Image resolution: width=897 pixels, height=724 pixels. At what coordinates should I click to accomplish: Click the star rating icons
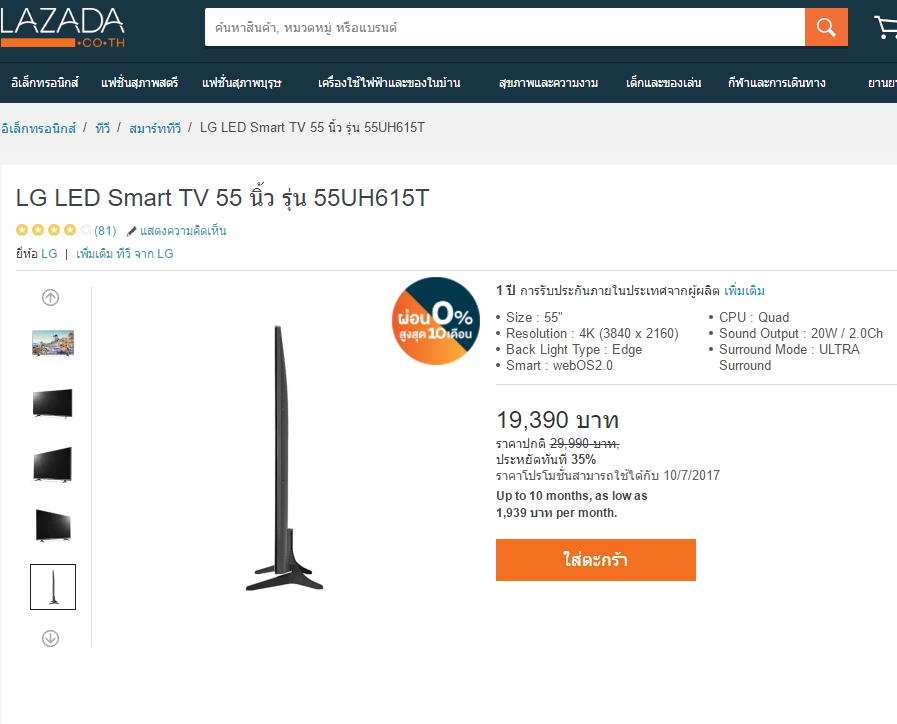(53, 230)
